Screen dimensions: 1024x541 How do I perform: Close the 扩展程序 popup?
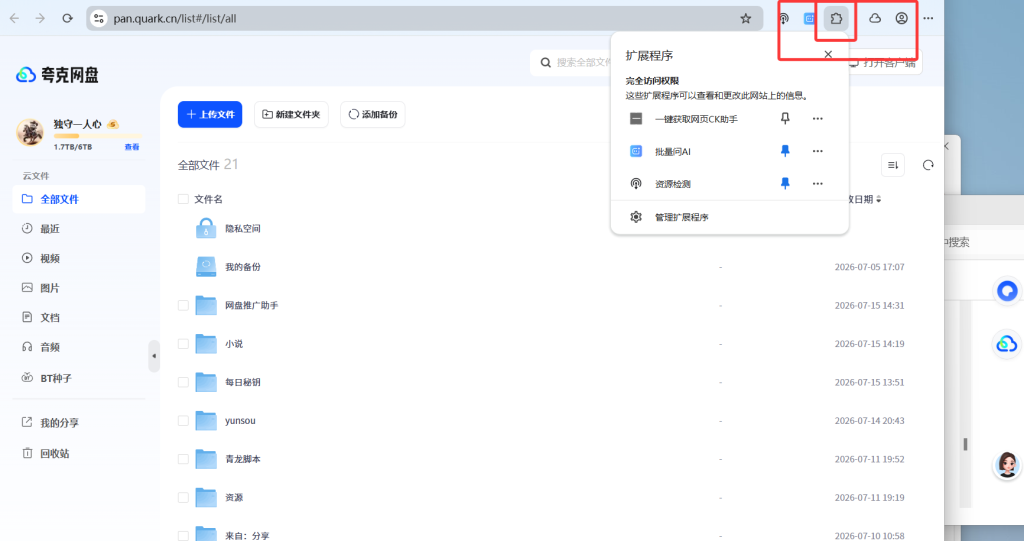[828, 54]
